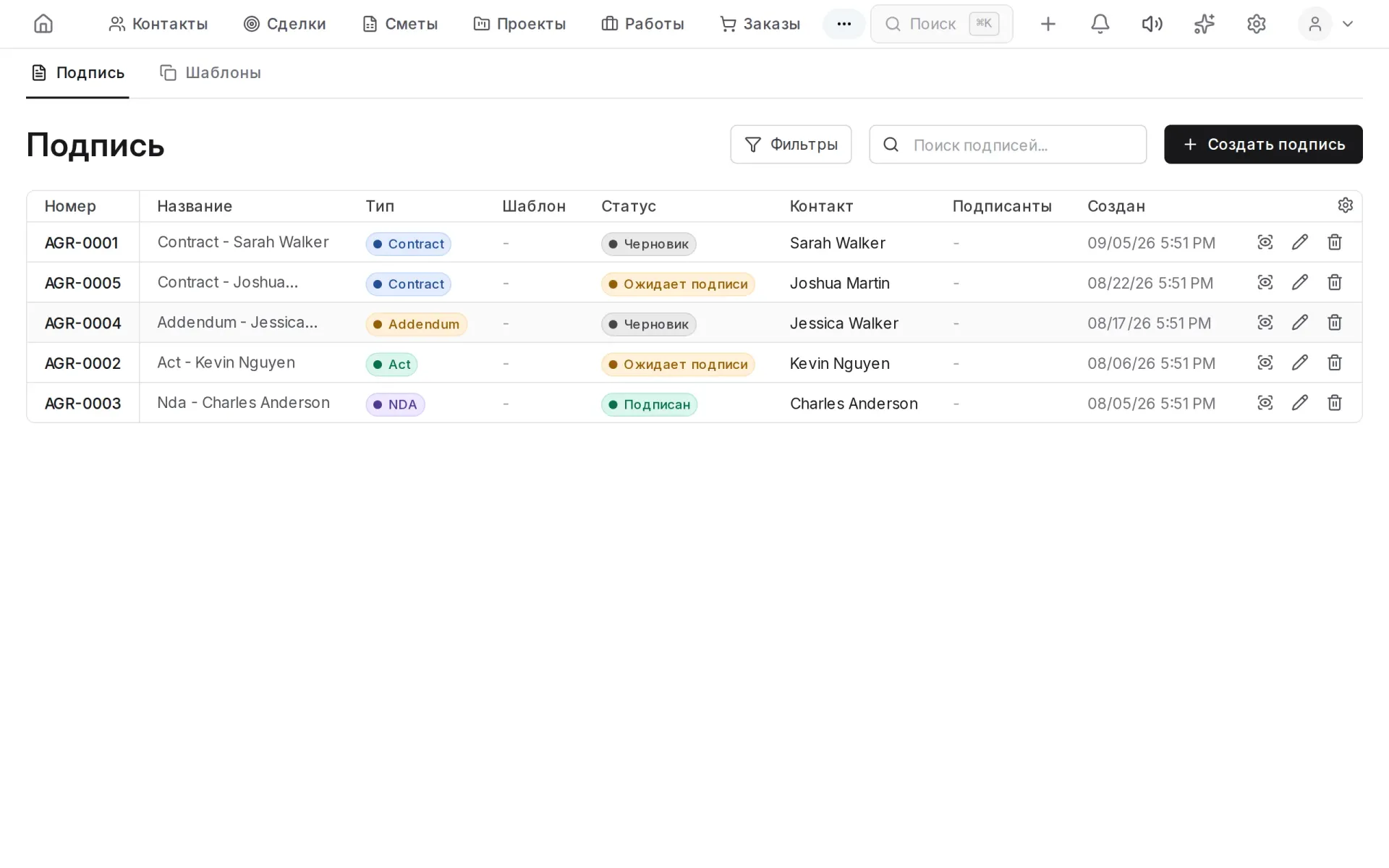Switch to the Шаблоны tab
The height and width of the screenshot is (868, 1389).
211,73
